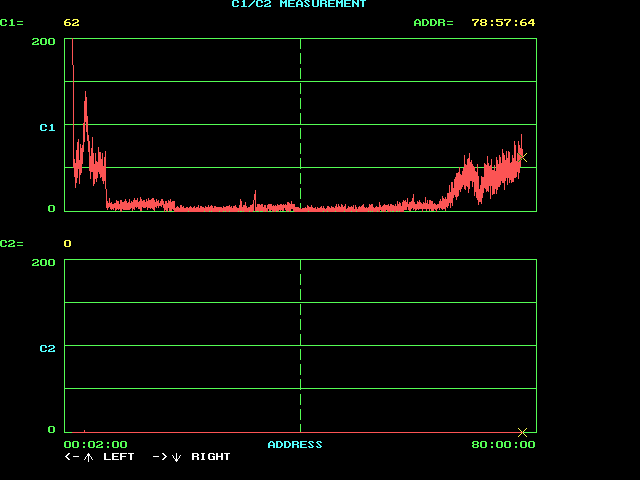
Task: Click the up arrow key hint
Action: (x=88, y=458)
